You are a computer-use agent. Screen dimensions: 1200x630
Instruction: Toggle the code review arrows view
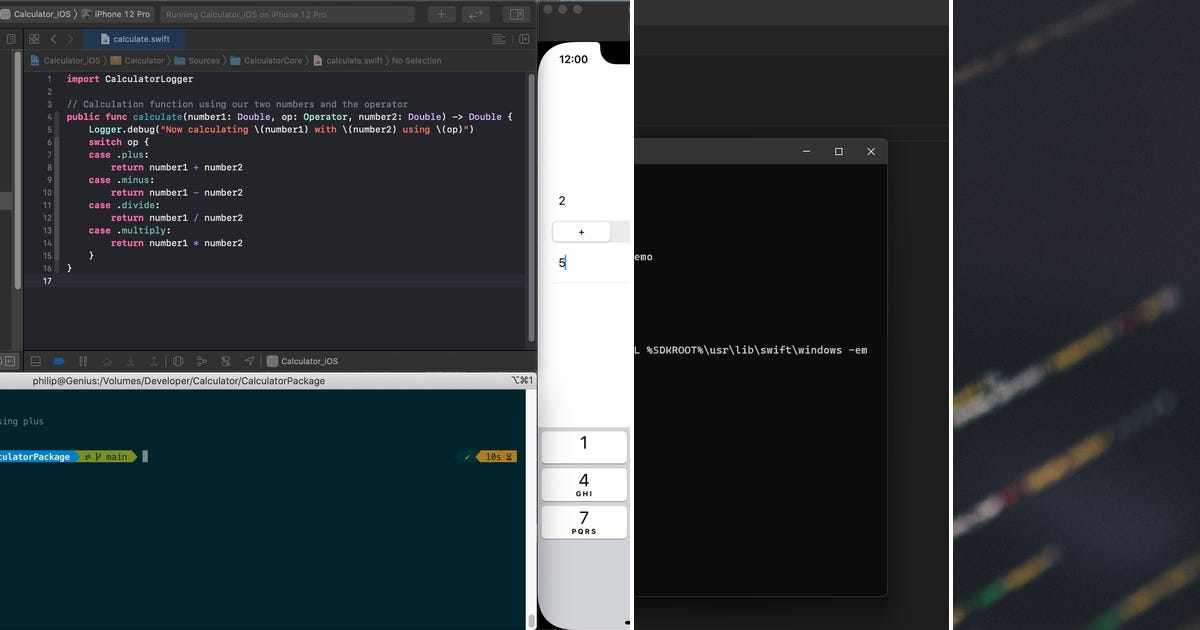[x=476, y=14]
